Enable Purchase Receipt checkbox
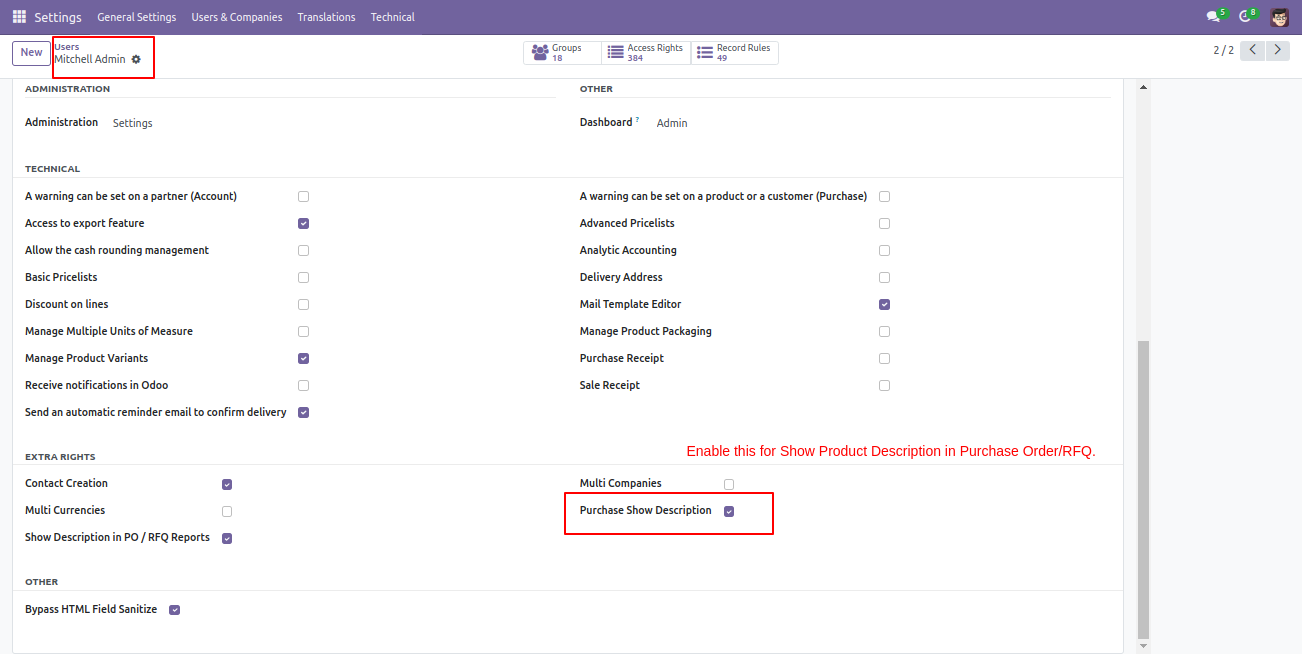1302x654 pixels. pyautogui.click(x=884, y=359)
